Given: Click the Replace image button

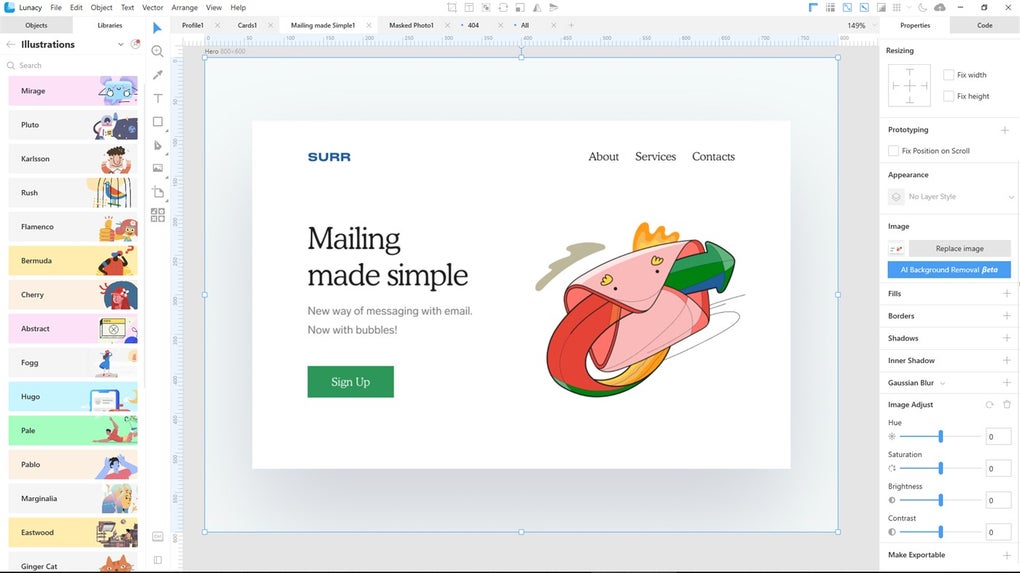Looking at the screenshot, I should pos(960,248).
